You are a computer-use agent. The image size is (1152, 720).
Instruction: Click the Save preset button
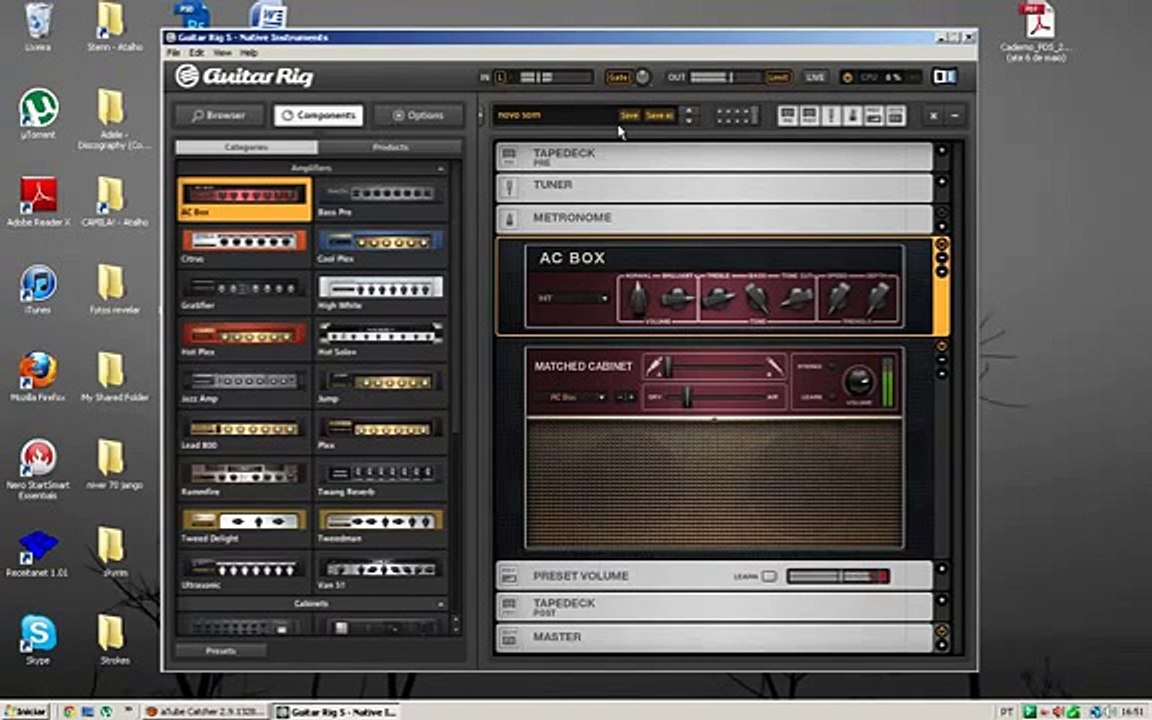point(629,115)
